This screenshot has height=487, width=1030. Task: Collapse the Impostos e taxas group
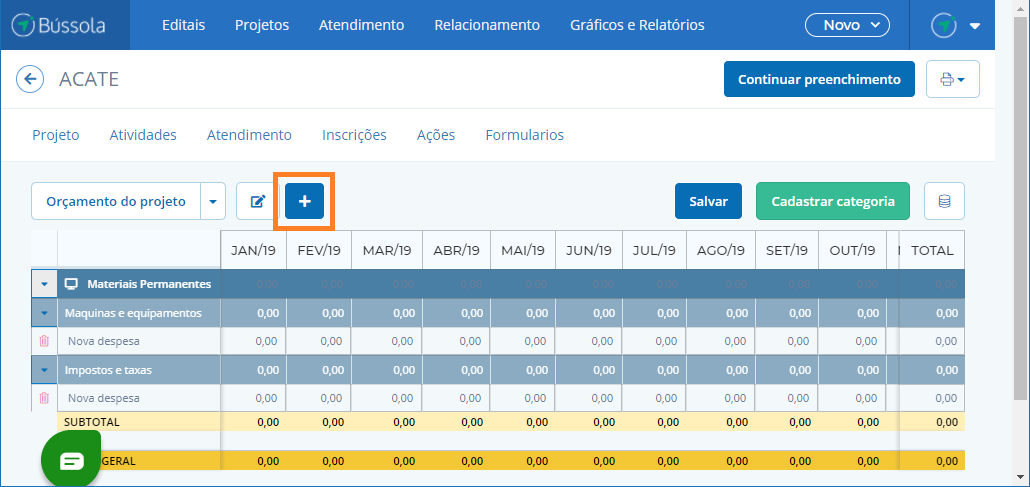point(44,370)
